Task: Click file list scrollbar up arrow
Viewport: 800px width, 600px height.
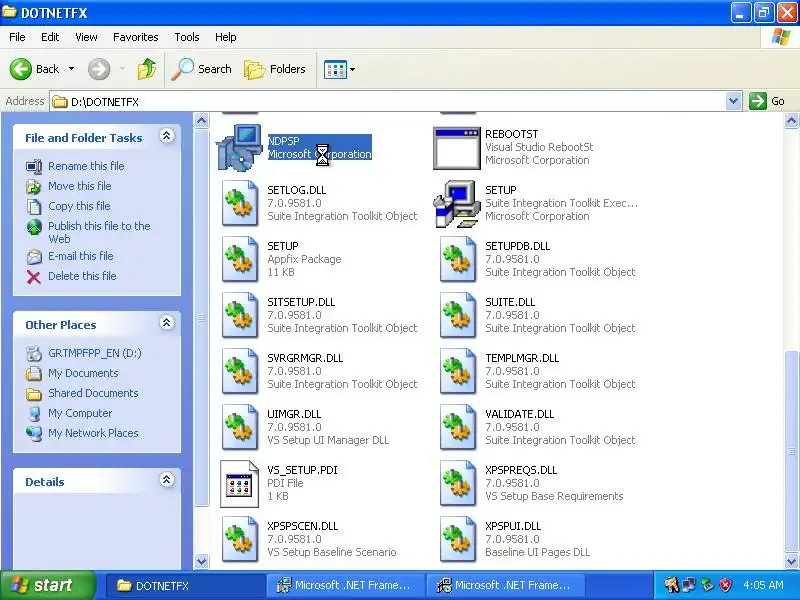Action: click(791, 120)
